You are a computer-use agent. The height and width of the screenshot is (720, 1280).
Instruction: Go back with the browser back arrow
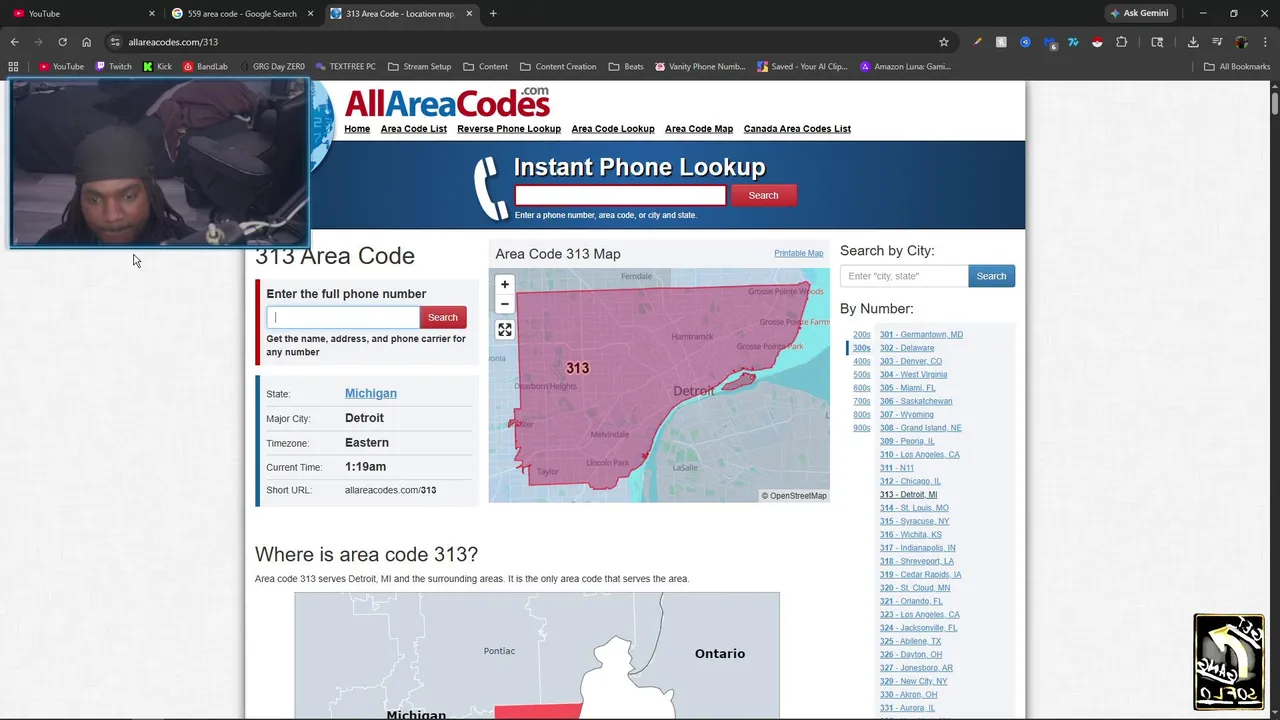pyautogui.click(x=14, y=42)
